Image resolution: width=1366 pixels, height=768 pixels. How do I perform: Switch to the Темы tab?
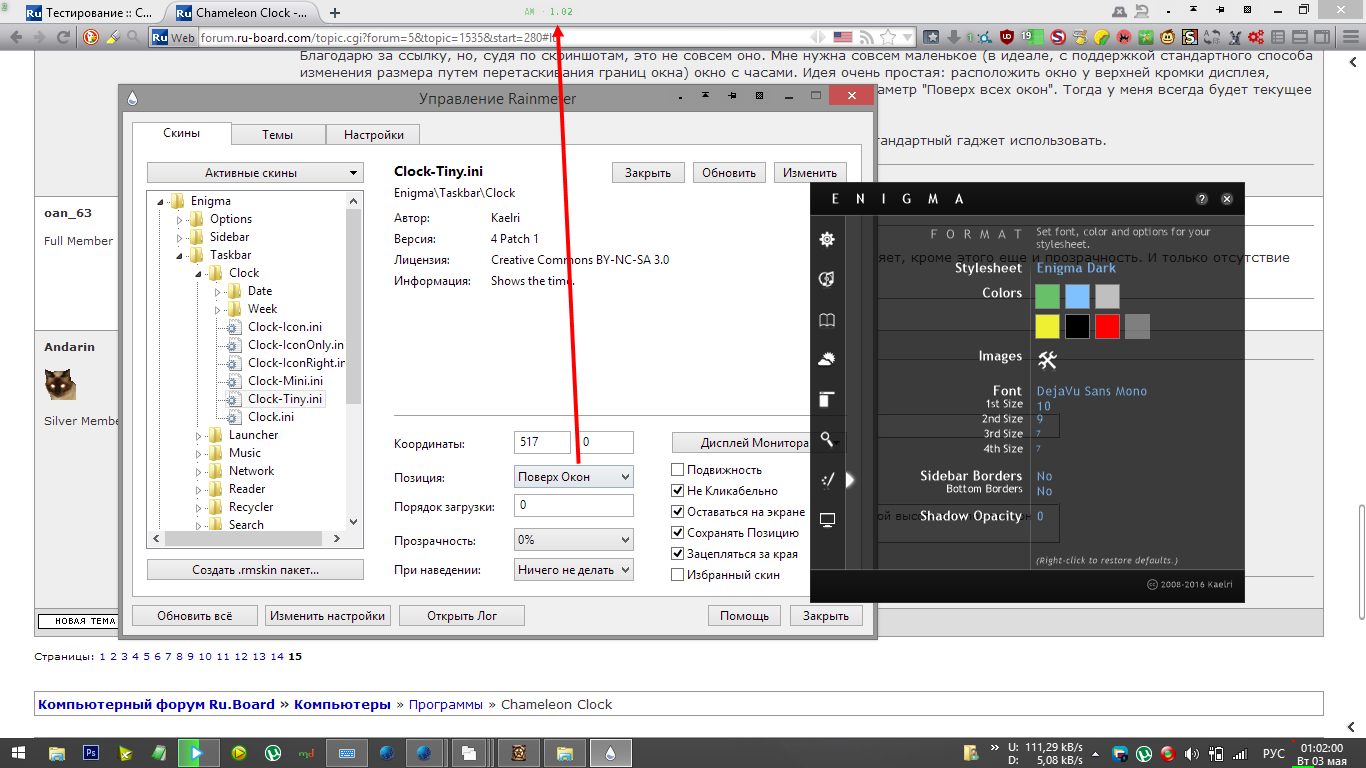[278, 135]
